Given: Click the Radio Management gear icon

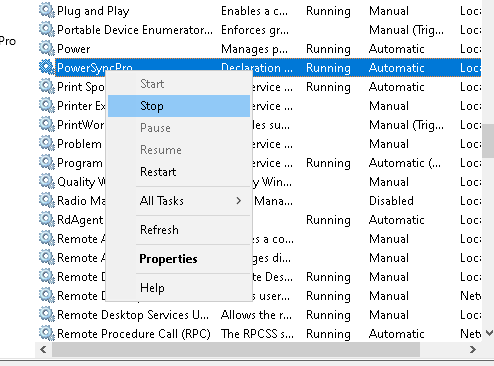Looking at the screenshot, I should (x=47, y=200).
